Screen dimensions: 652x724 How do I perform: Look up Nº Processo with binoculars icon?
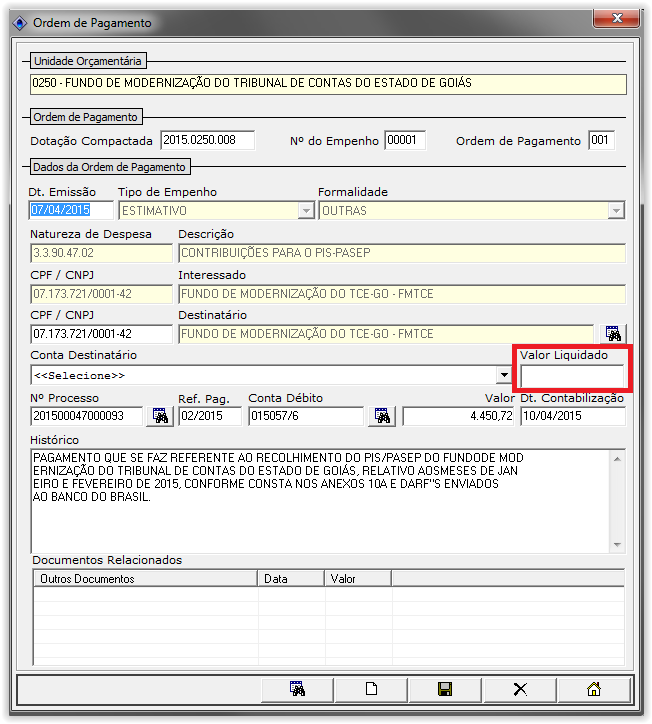click(159, 416)
